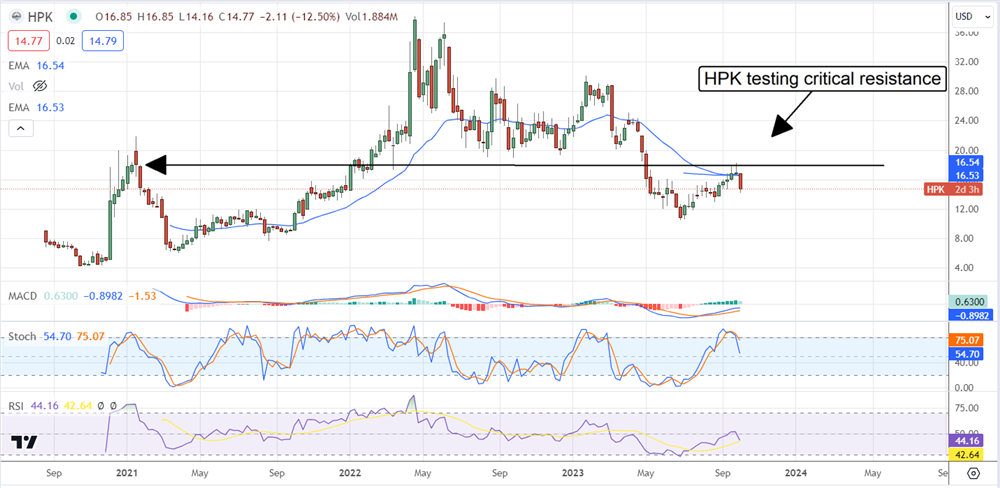1000x488 pixels.
Task: Click the green 0.6300 MACD axis label
Action: [x=967, y=302]
